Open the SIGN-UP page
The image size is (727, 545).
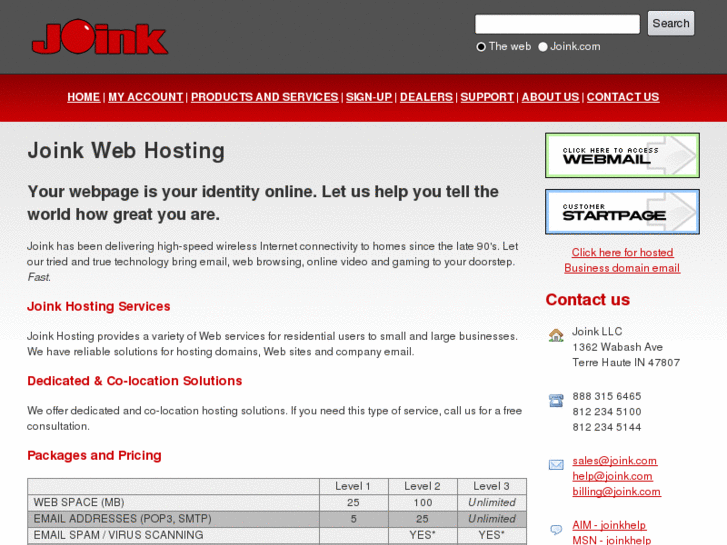coord(369,97)
